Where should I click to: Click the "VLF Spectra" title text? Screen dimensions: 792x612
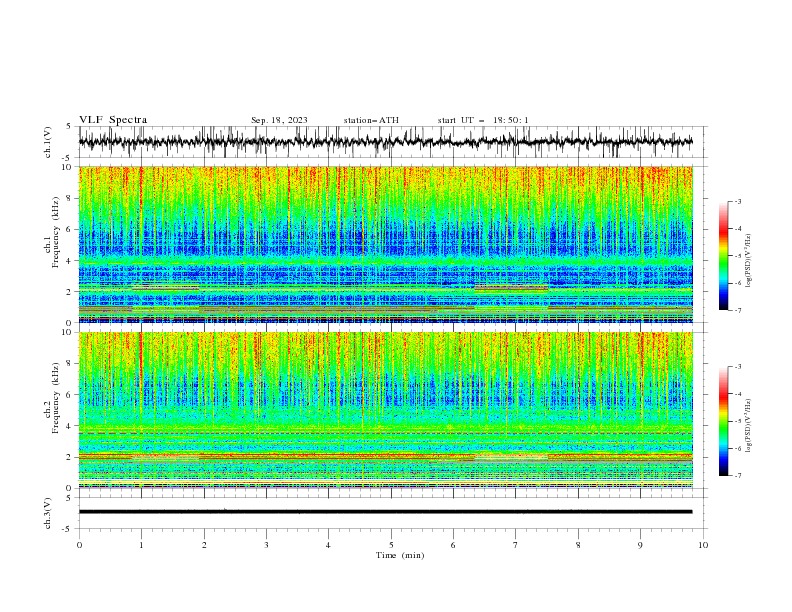(113, 120)
